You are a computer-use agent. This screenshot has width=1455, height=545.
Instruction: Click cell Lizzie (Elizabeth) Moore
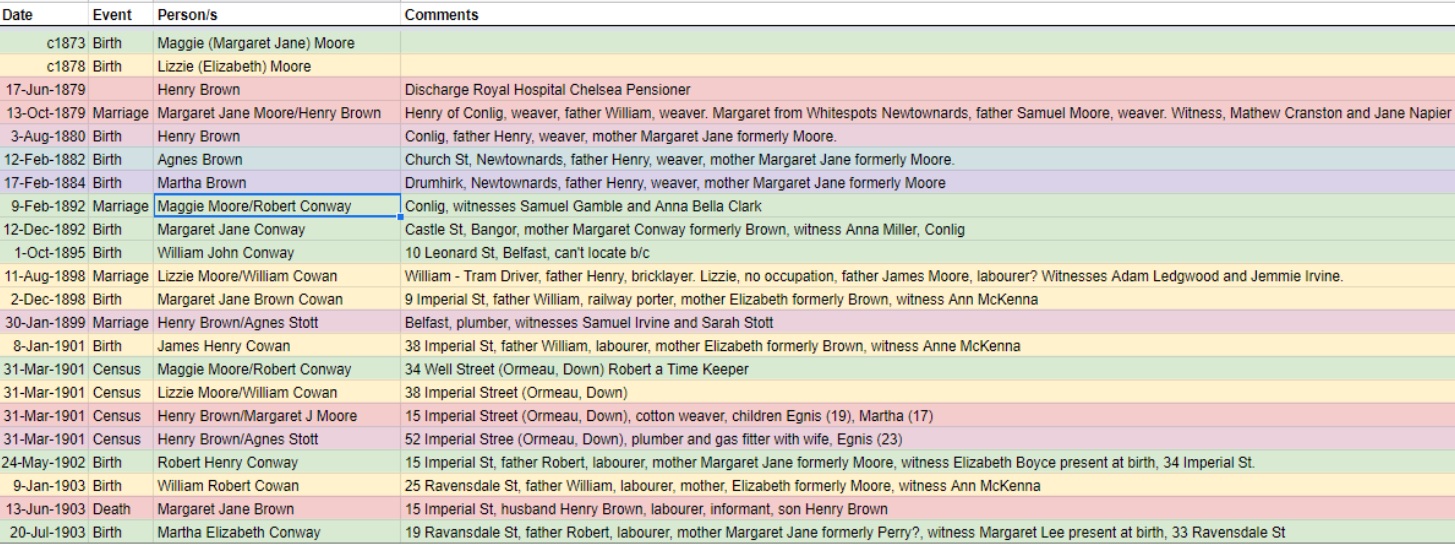[277, 67]
